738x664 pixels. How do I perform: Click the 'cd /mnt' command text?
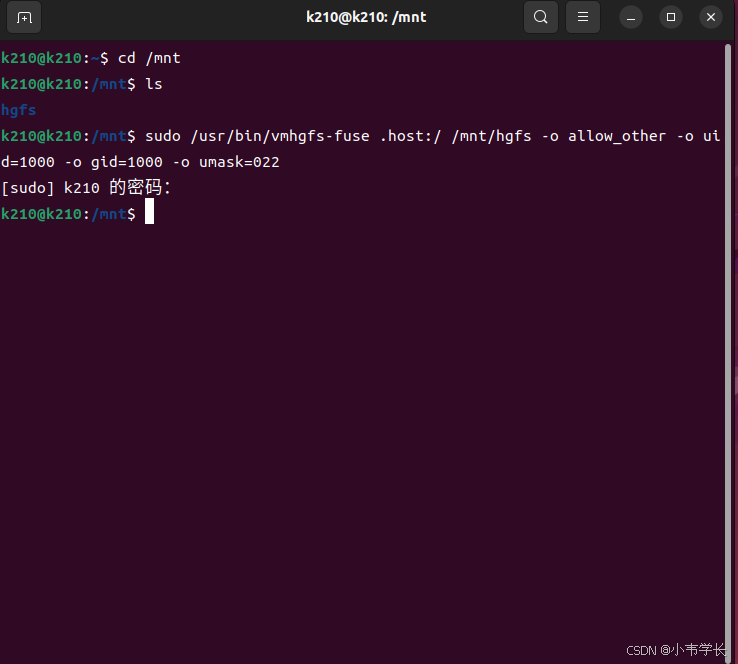coord(149,58)
